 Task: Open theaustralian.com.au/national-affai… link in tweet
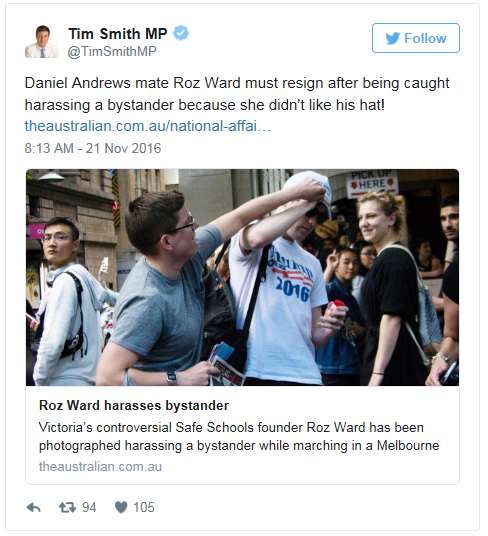tap(148, 126)
